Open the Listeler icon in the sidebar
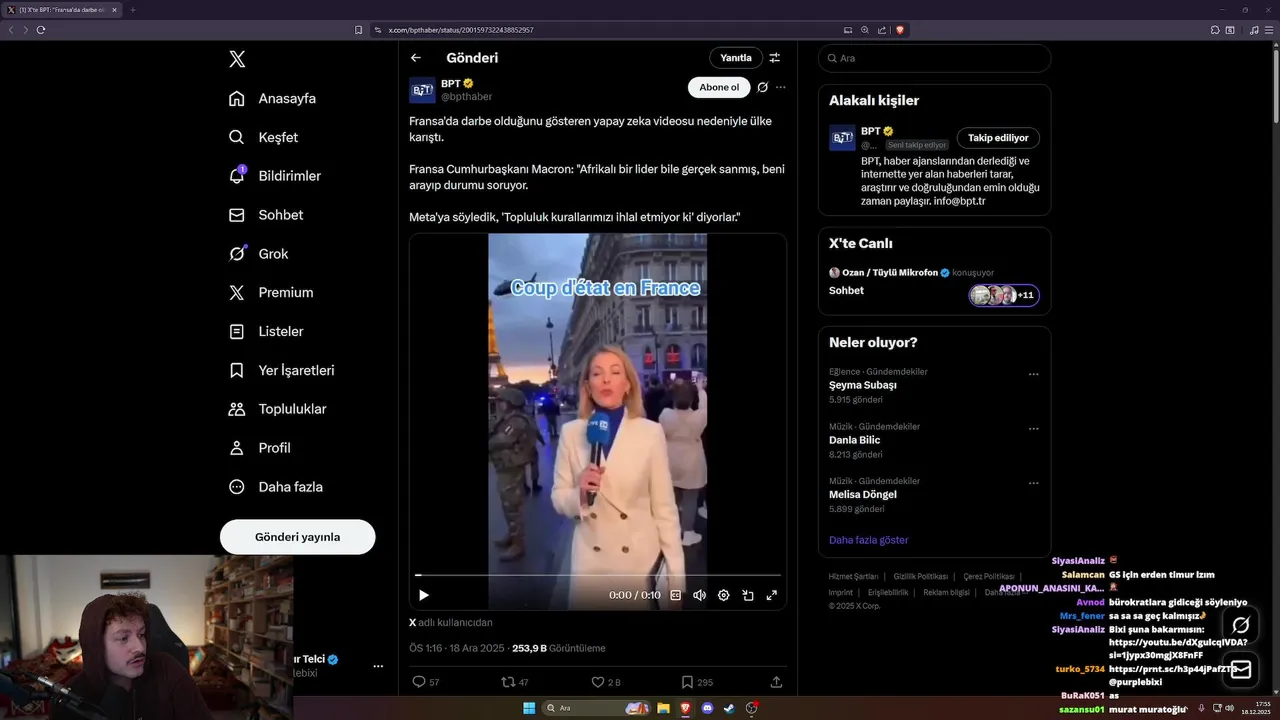 237,331
